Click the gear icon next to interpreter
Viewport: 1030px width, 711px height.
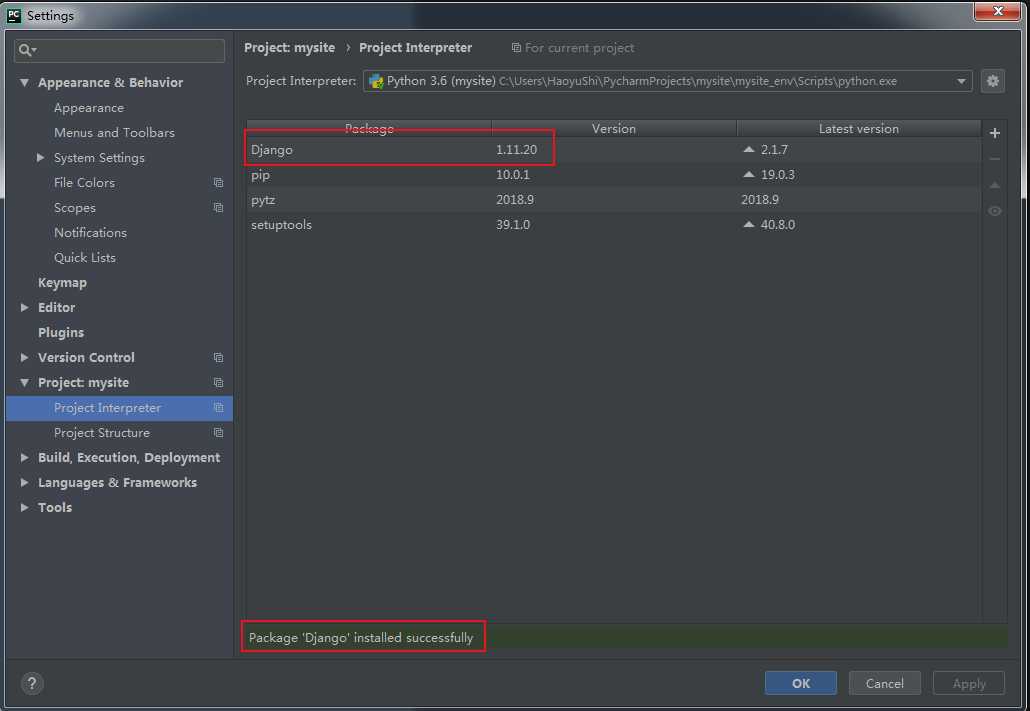(x=993, y=81)
